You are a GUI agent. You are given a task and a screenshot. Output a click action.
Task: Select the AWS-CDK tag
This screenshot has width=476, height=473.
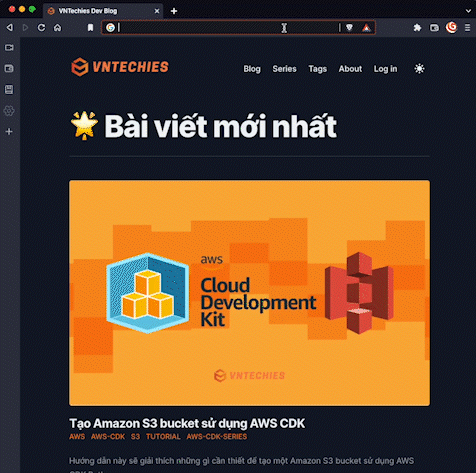(108, 437)
